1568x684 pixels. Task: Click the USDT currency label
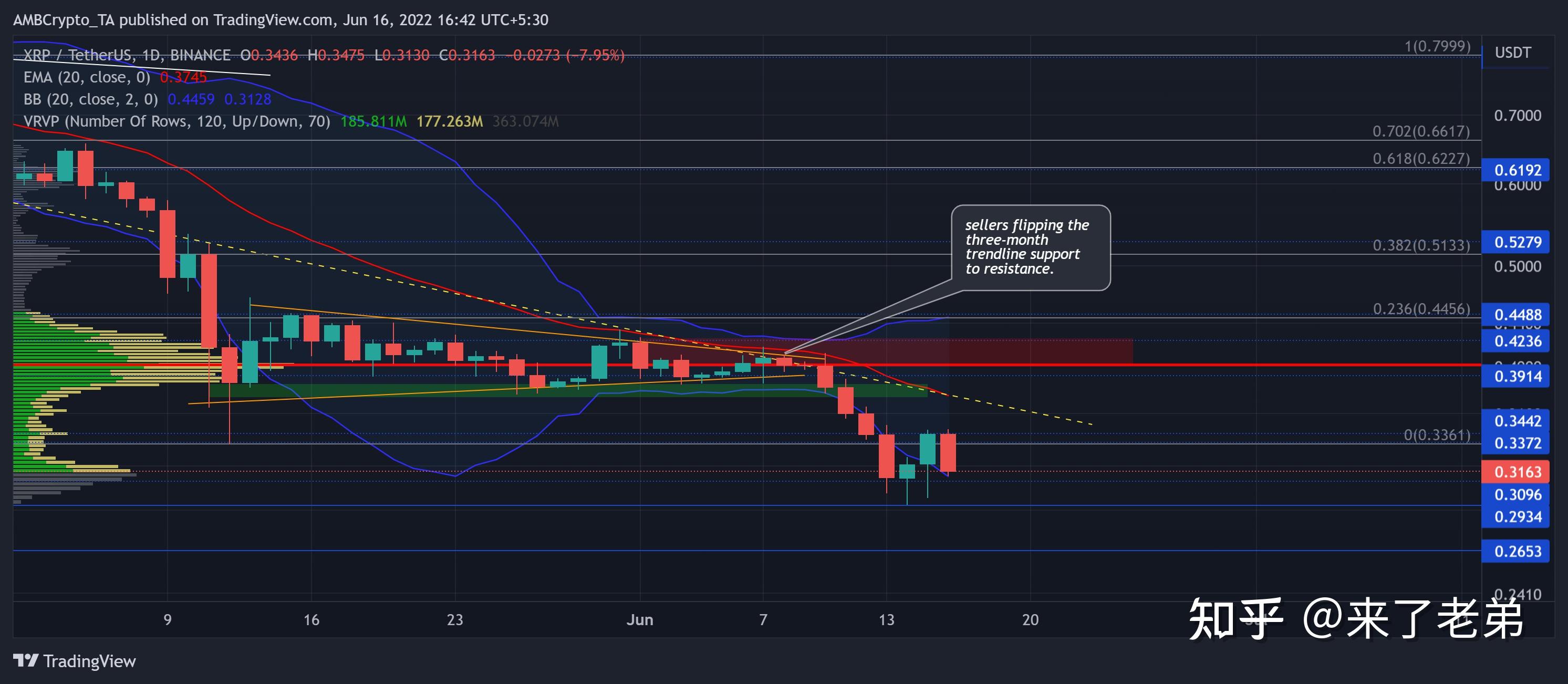[x=1513, y=53]
